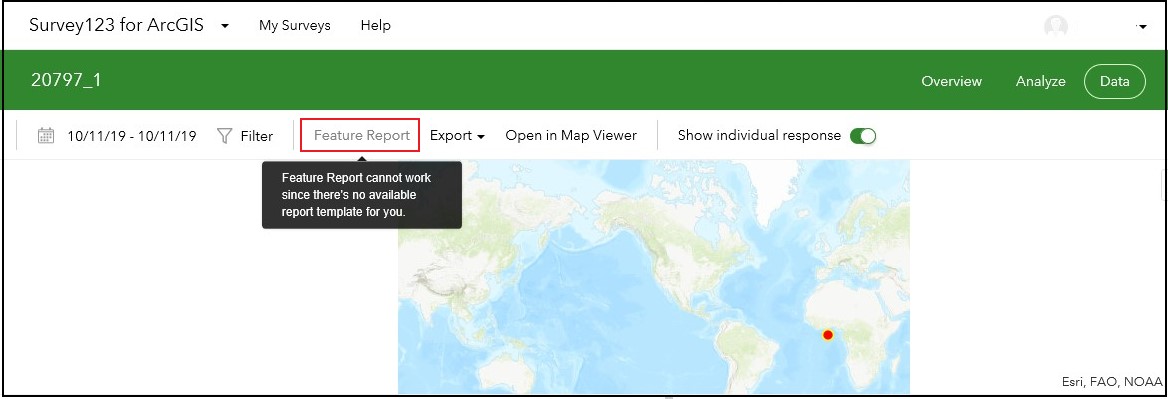Switch to the Overview tab
The image size is (1168, 399).
pos(951,81)
